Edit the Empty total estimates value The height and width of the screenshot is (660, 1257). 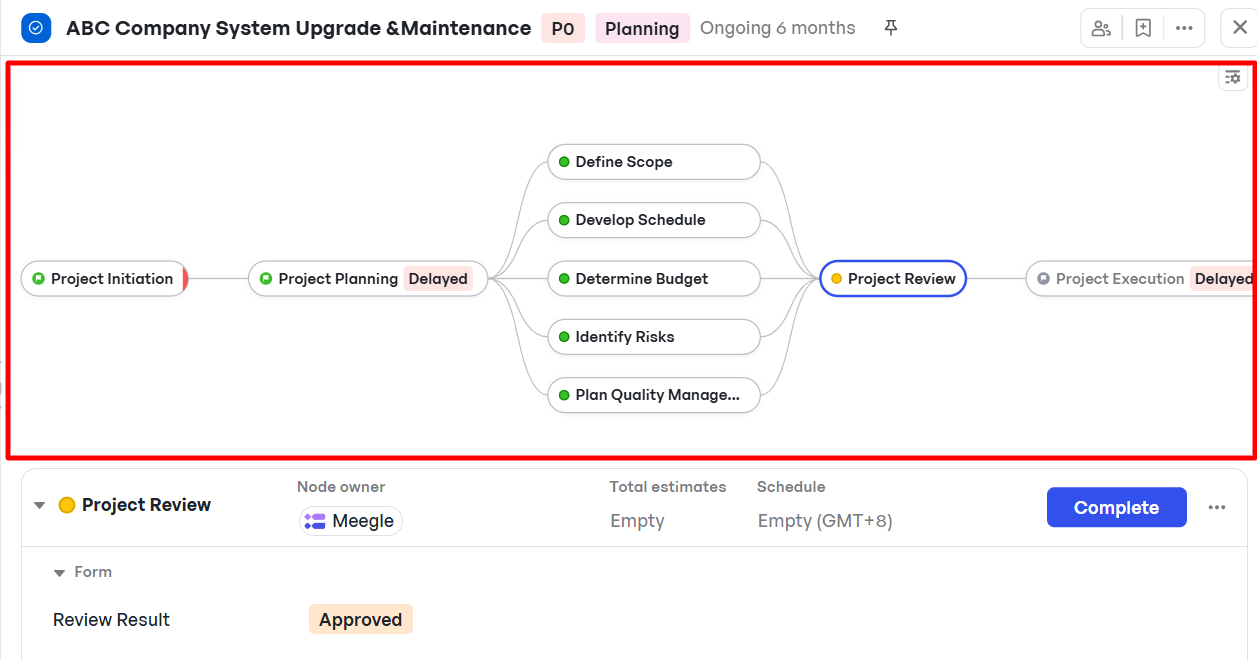[x=637, y=521]
